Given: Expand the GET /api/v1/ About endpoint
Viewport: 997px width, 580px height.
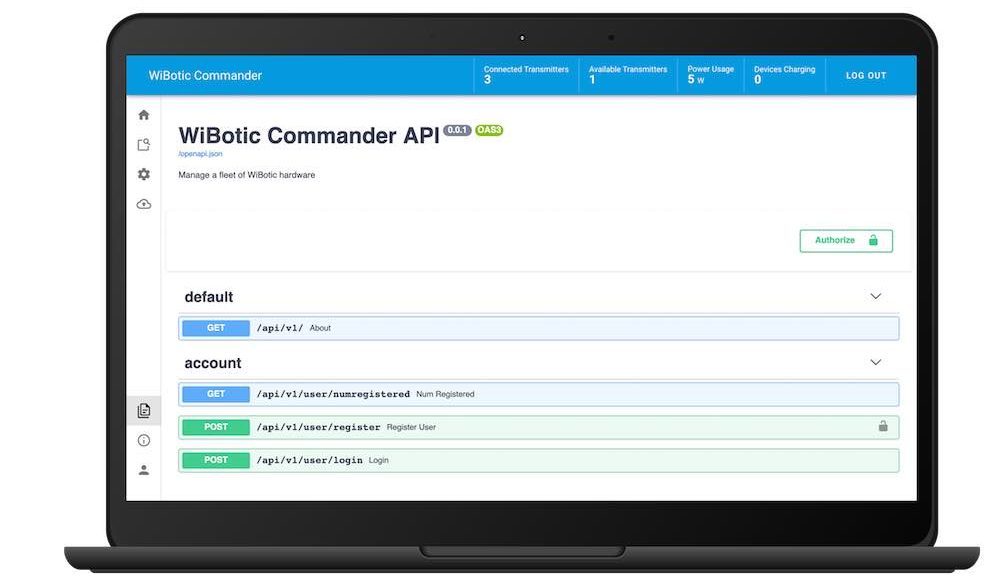Looking at the screenshot, I should pos(538,328).
